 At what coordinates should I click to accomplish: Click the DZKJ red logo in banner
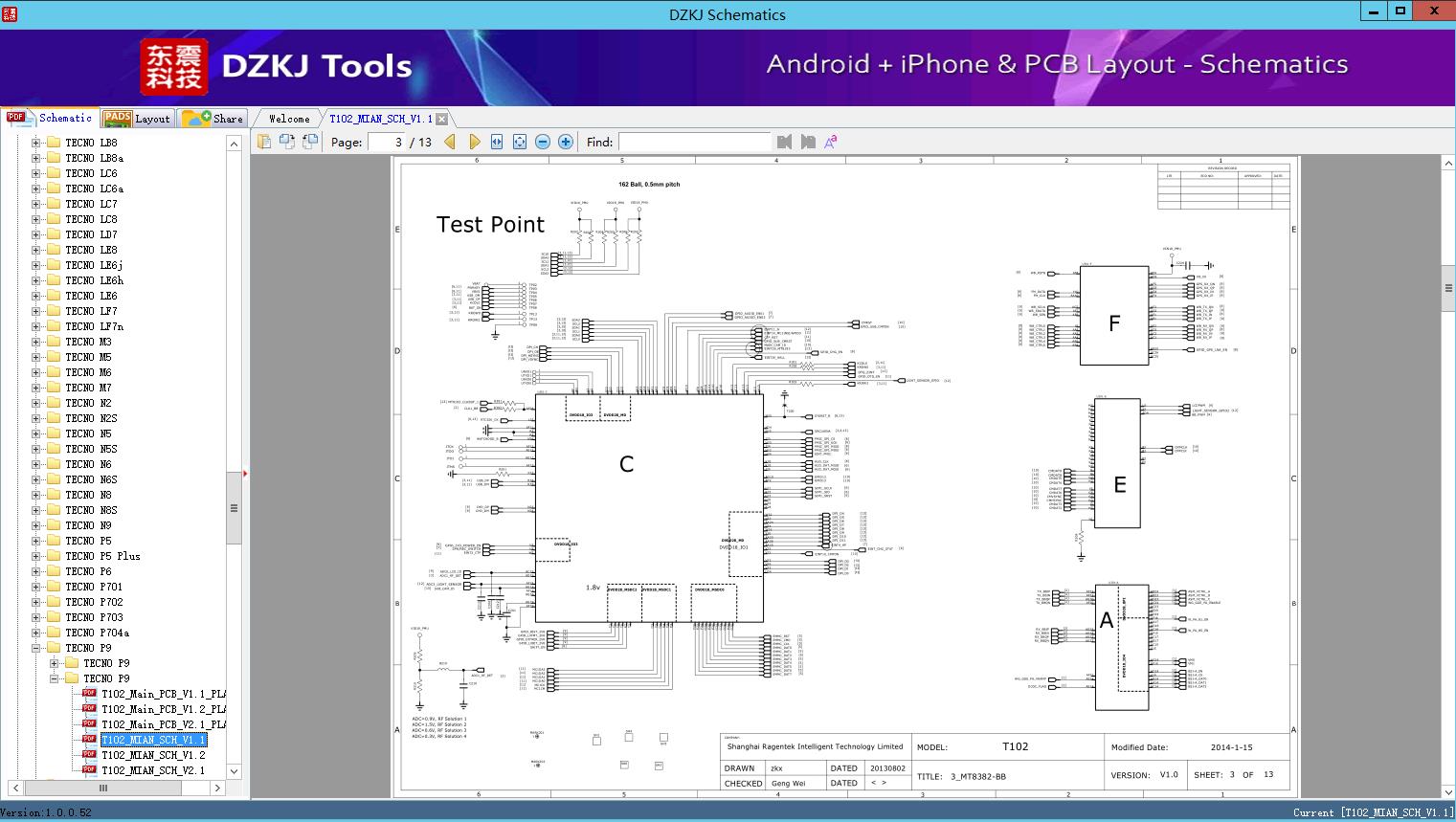pyautogui.click(x=173, y=66)
